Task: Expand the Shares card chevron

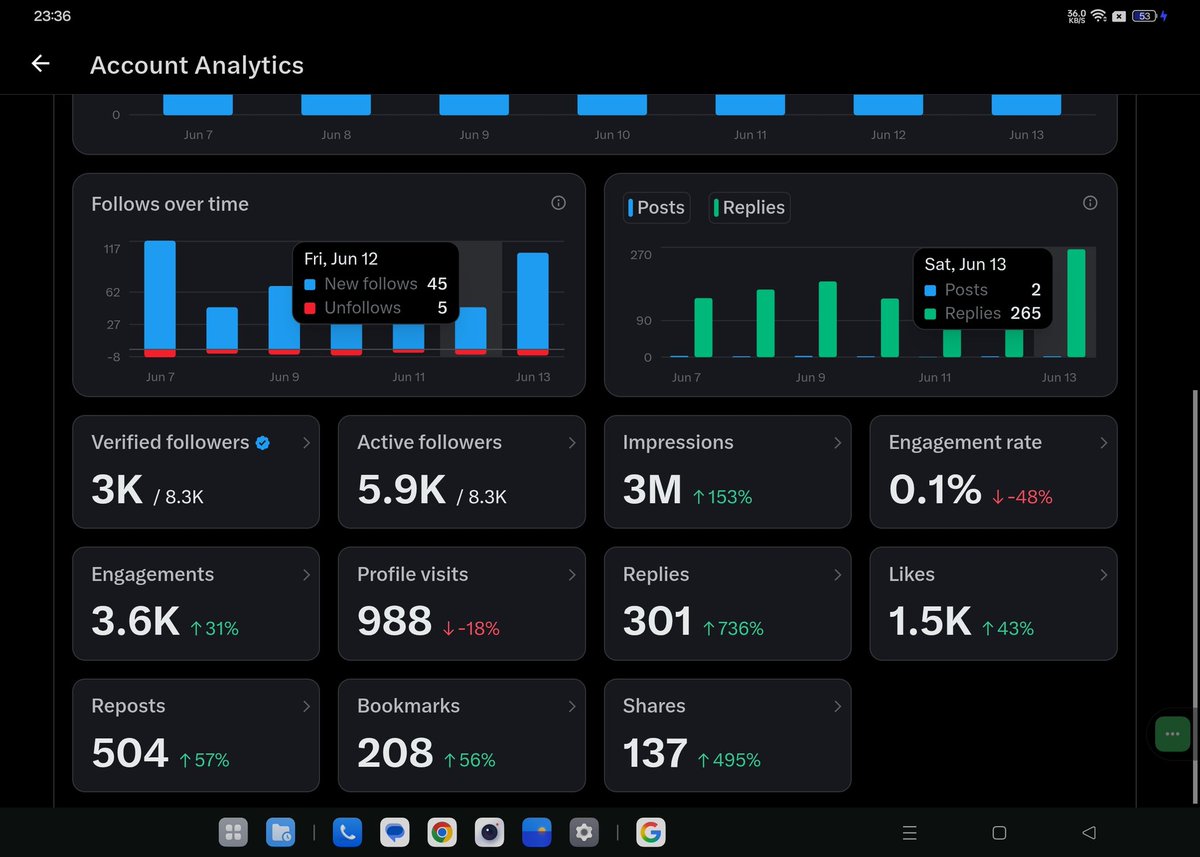Action: pos(838,707)
